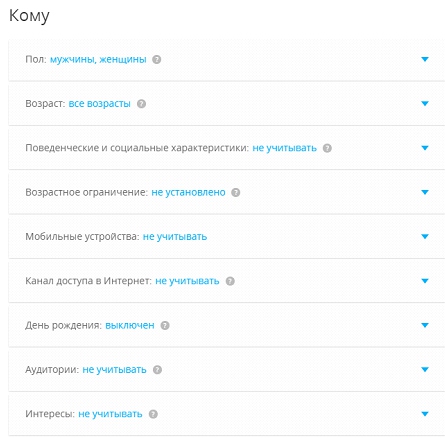Viewport: 445px width, 438px height.
Task: Show help for Поведенческие и социальные характеристики
Action: [x=327, y=148]
